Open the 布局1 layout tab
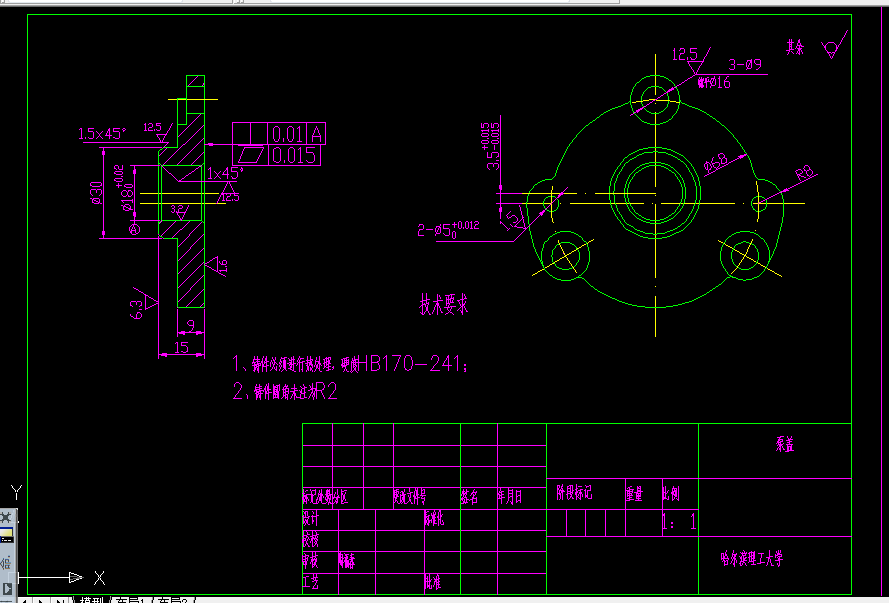The height and width of the screenshot is (603, 889). (x=133, y=598)
